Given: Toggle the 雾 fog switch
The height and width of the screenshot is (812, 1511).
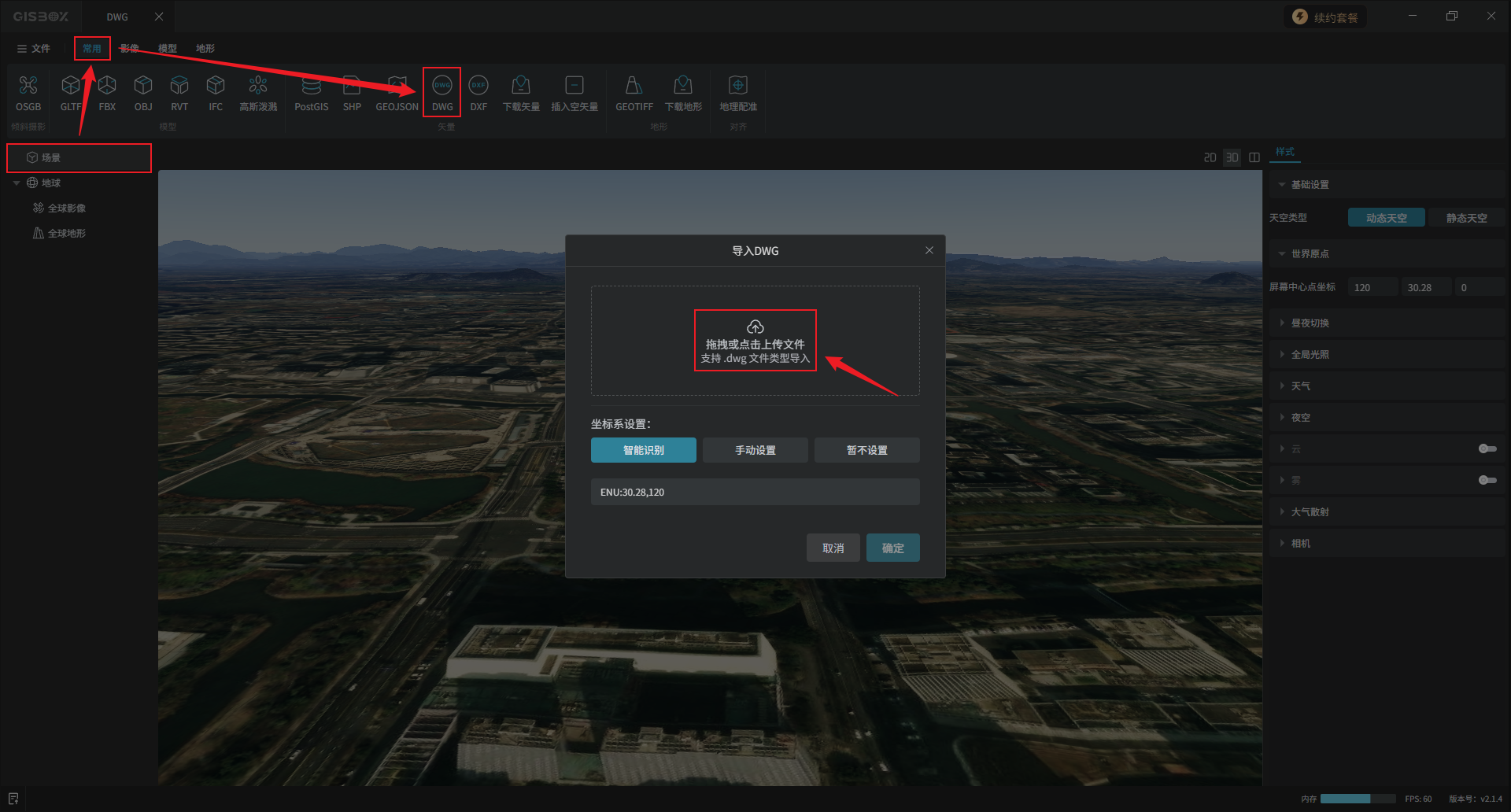Looking at the screenshot, I should pos(1487,480).
